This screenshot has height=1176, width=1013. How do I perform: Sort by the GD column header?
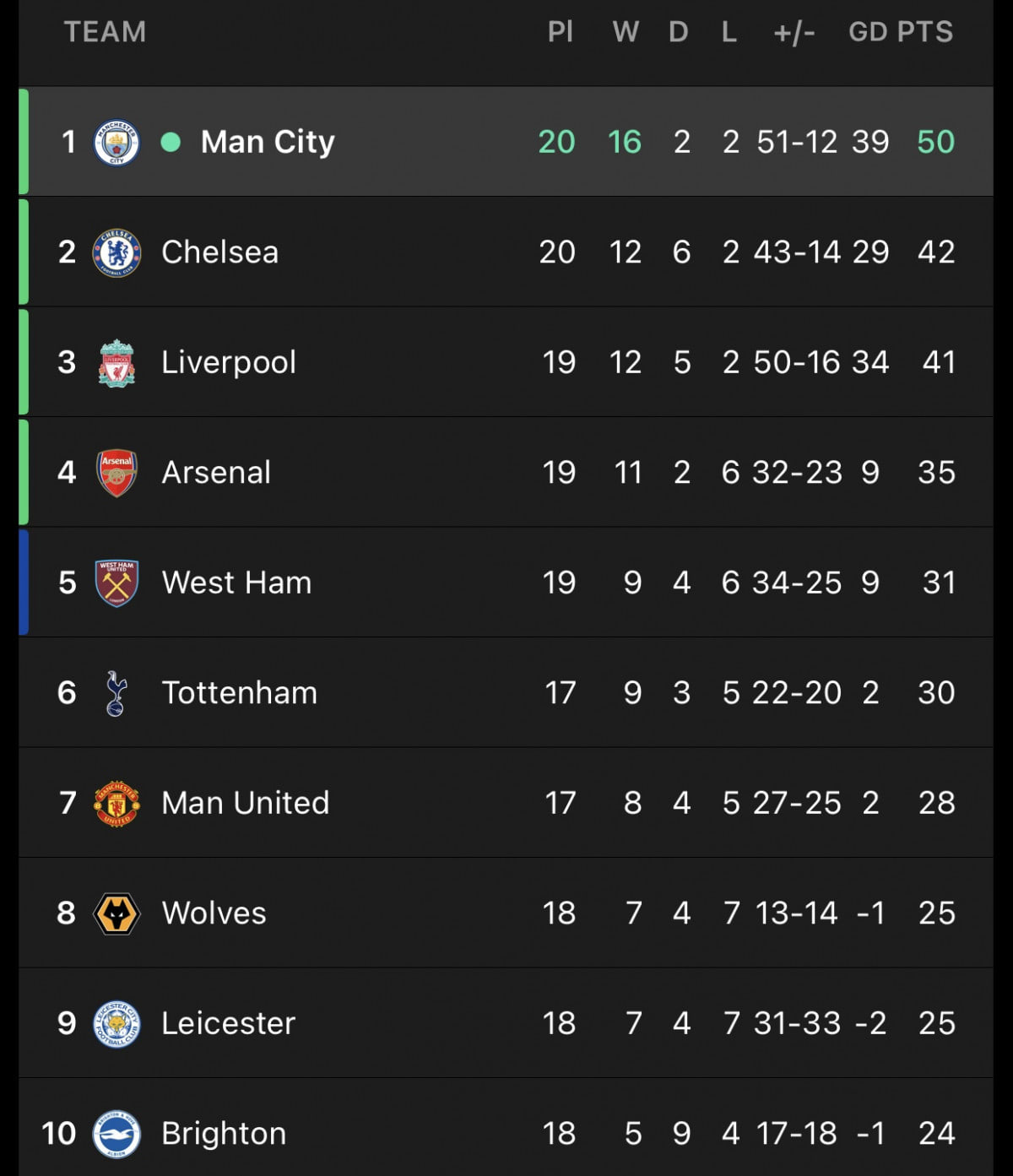point(868,32)
